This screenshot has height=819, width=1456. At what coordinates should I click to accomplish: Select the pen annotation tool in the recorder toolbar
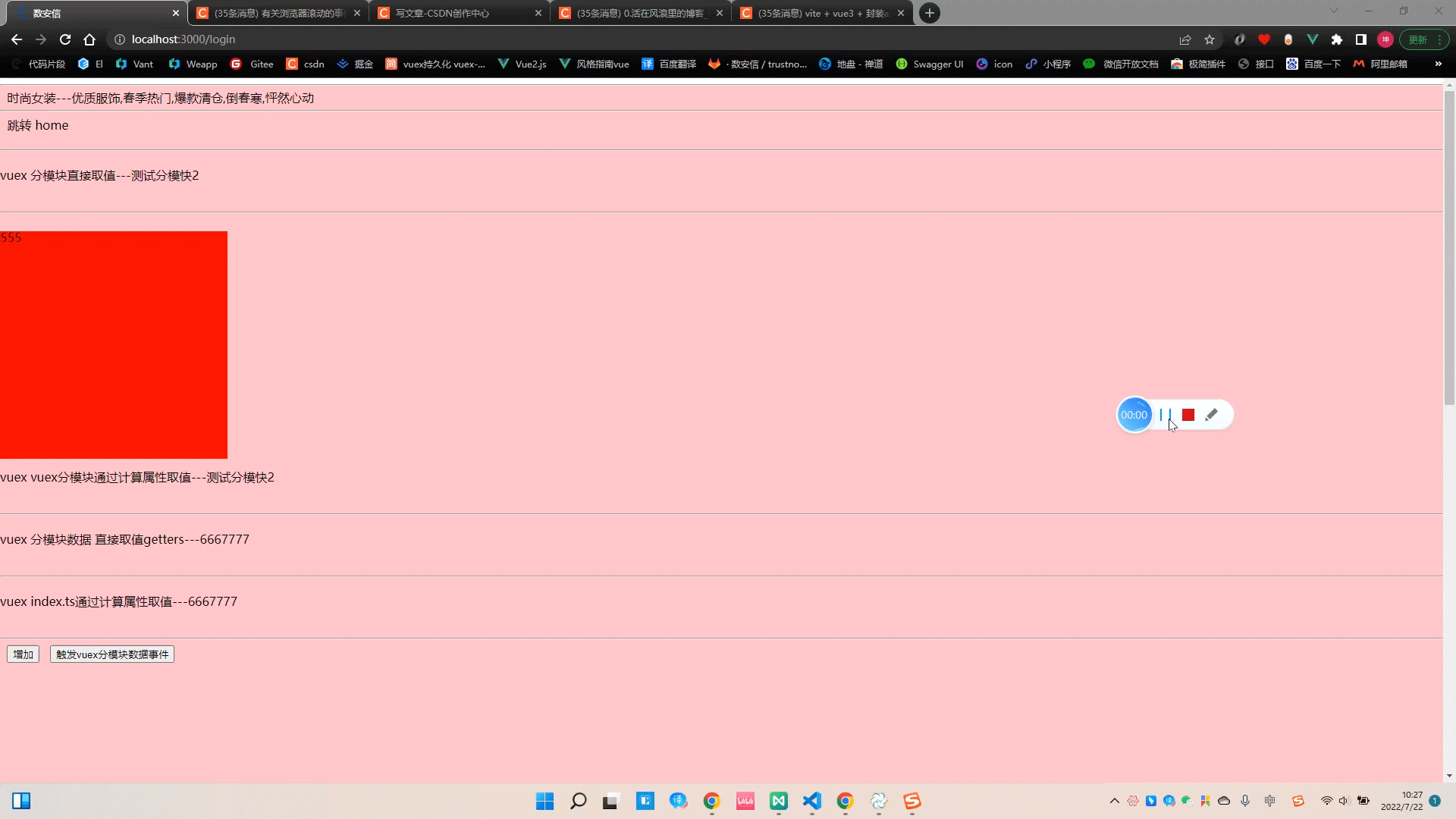[x=1212, y=415]
